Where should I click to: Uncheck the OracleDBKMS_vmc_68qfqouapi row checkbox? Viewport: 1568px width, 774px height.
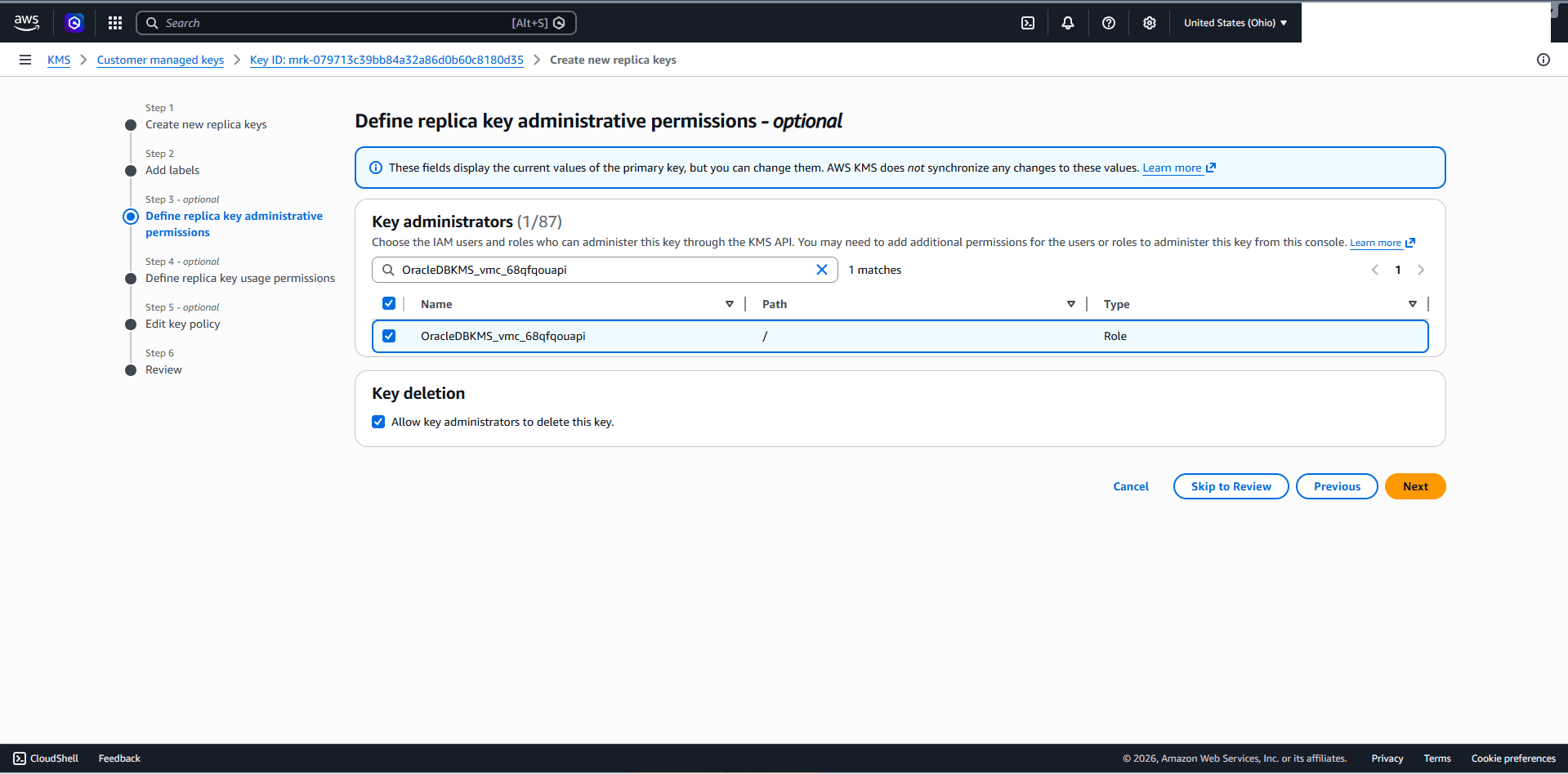pos(389,336)
